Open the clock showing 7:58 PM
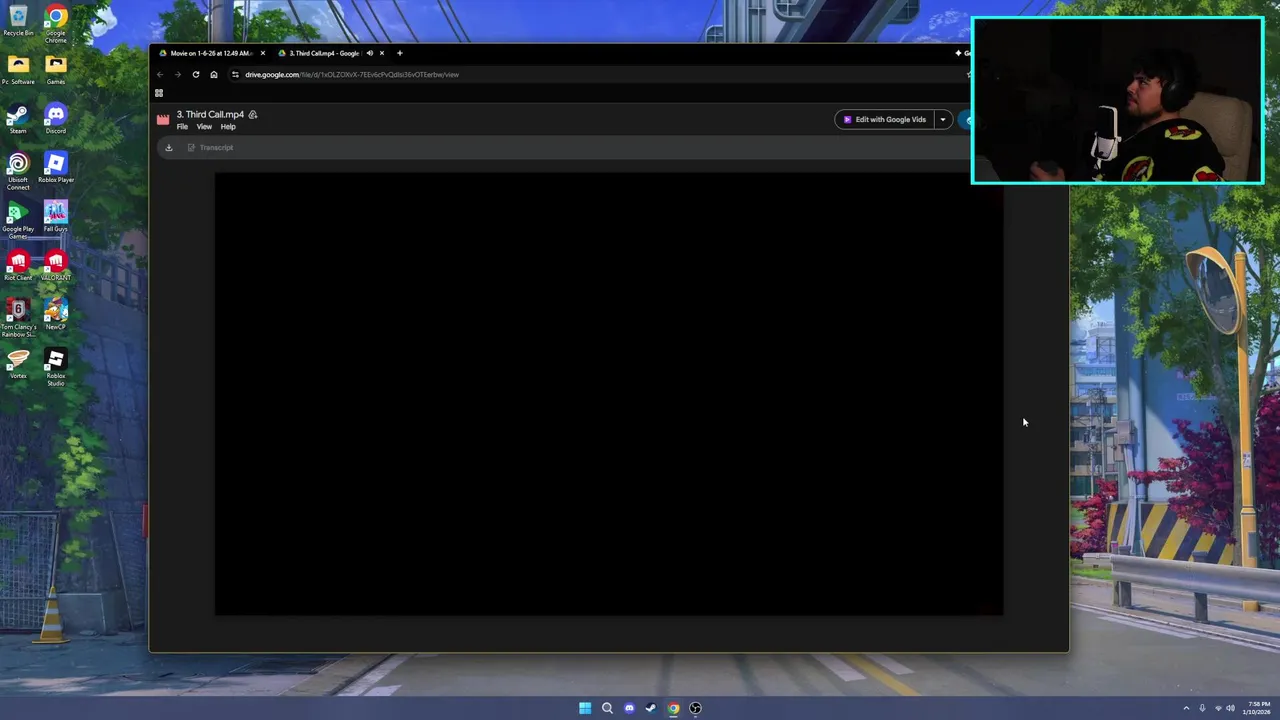 coord(1258,708)
